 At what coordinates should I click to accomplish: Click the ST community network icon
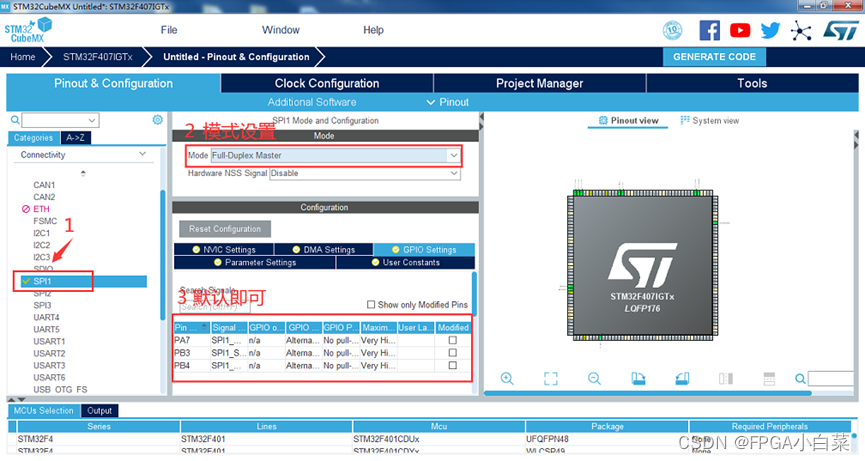pos(800,30)
